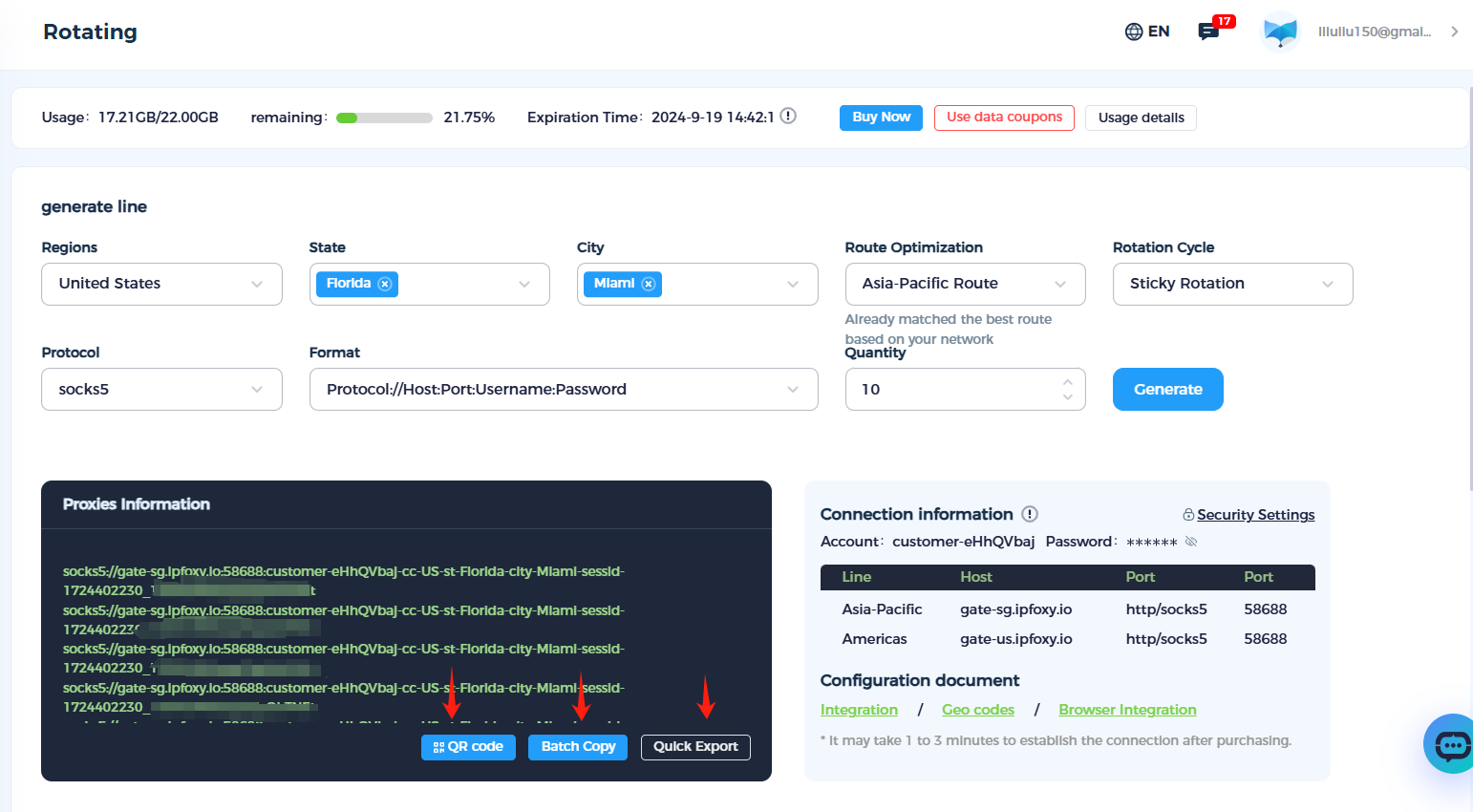The width and height of the screenshot is (1473, 812).
Task: Reveal the hidden account password
Action: pos(1190,541)
